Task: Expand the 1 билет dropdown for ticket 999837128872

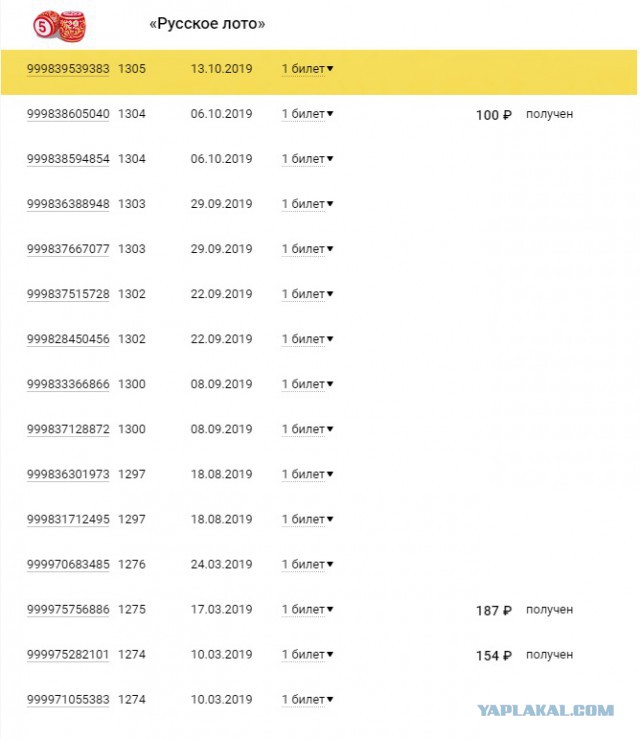Action: click(x=307, y=429)
